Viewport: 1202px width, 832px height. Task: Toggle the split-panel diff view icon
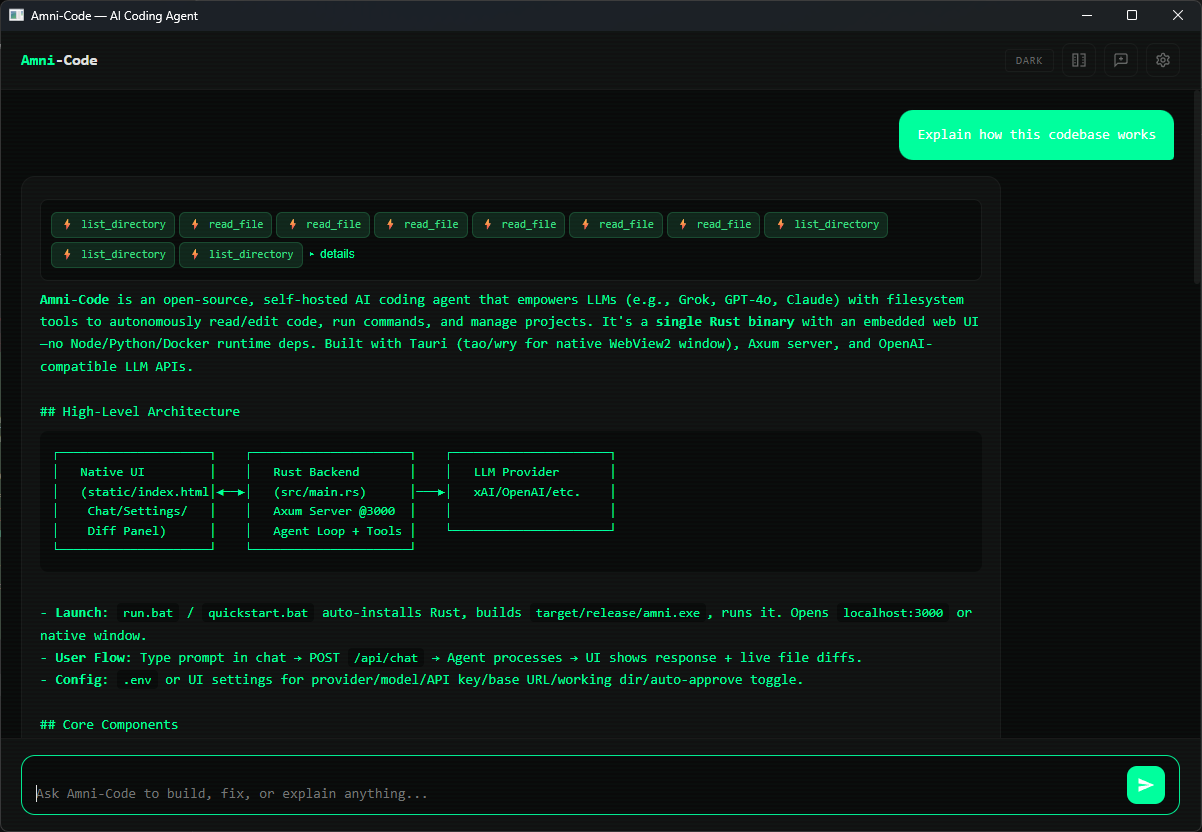[x=1078, y=60]
